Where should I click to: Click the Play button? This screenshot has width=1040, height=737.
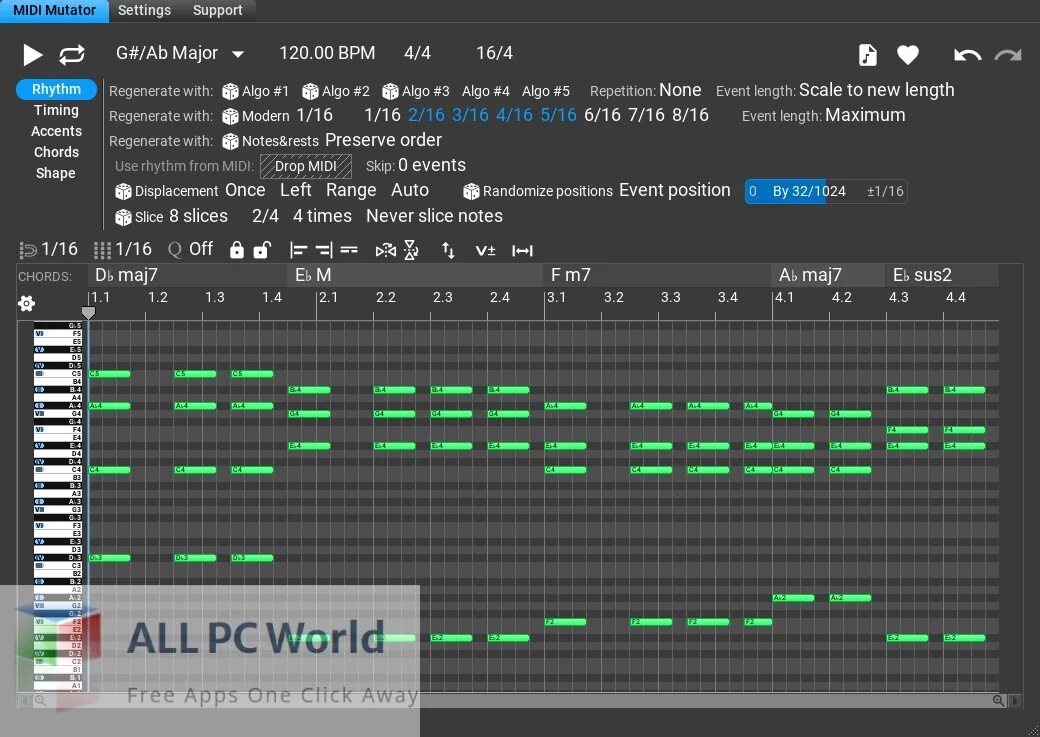point(32,54)
